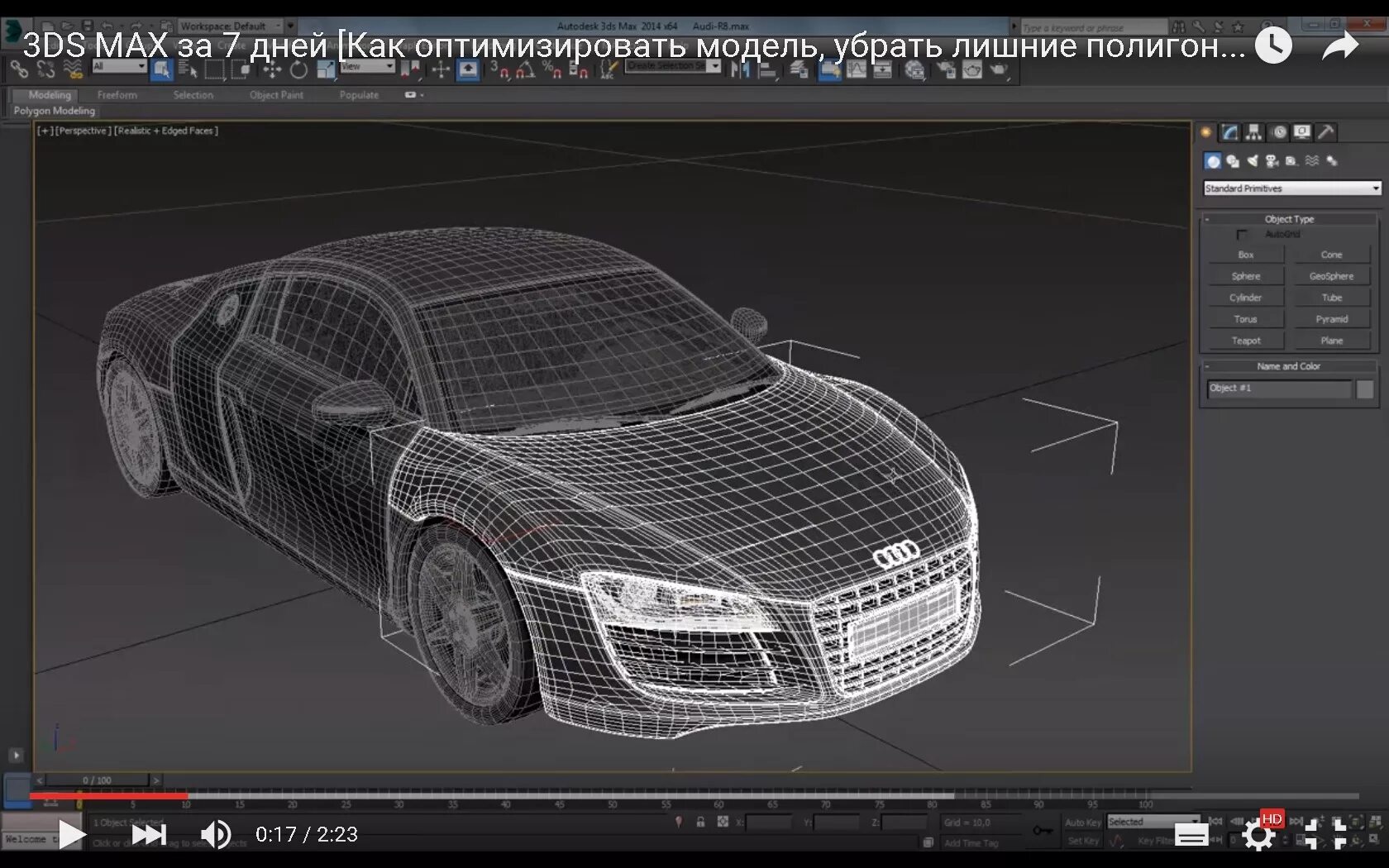Switch to the Modify command panel tab
Screen dimensions: 1389x868
(1231, 132)
